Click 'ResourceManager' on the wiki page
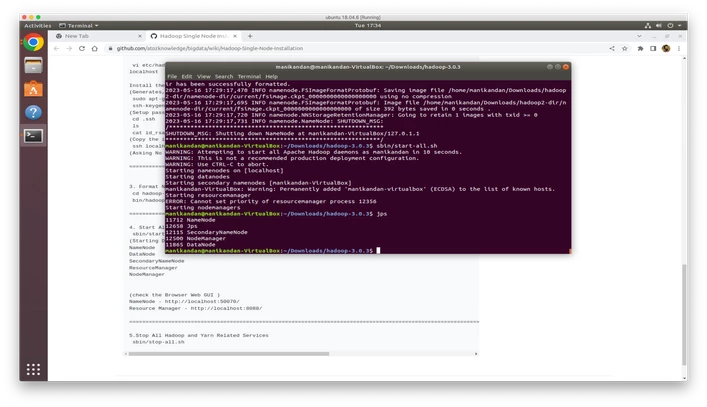 [x=153, y=268]
